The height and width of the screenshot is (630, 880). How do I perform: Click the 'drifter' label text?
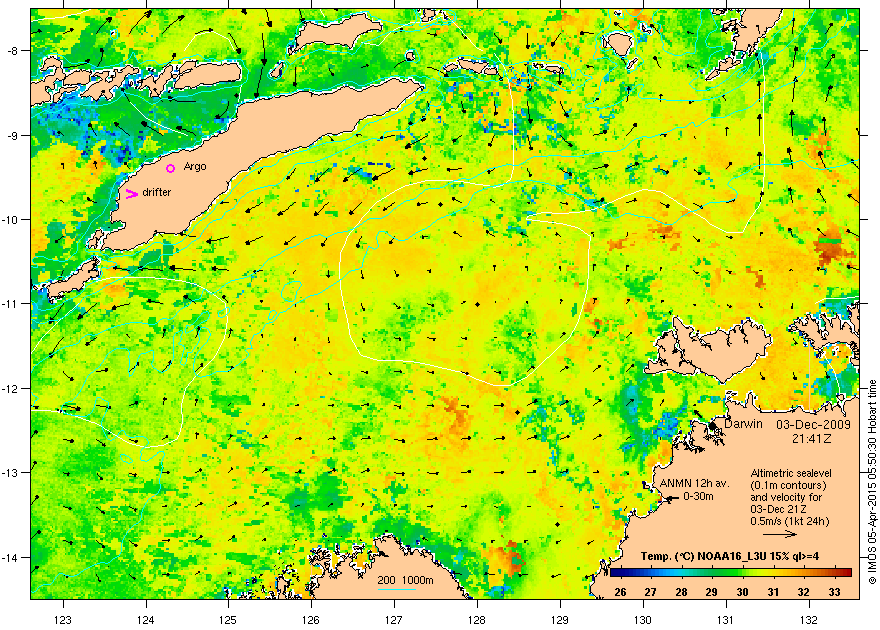coord(157,192)
